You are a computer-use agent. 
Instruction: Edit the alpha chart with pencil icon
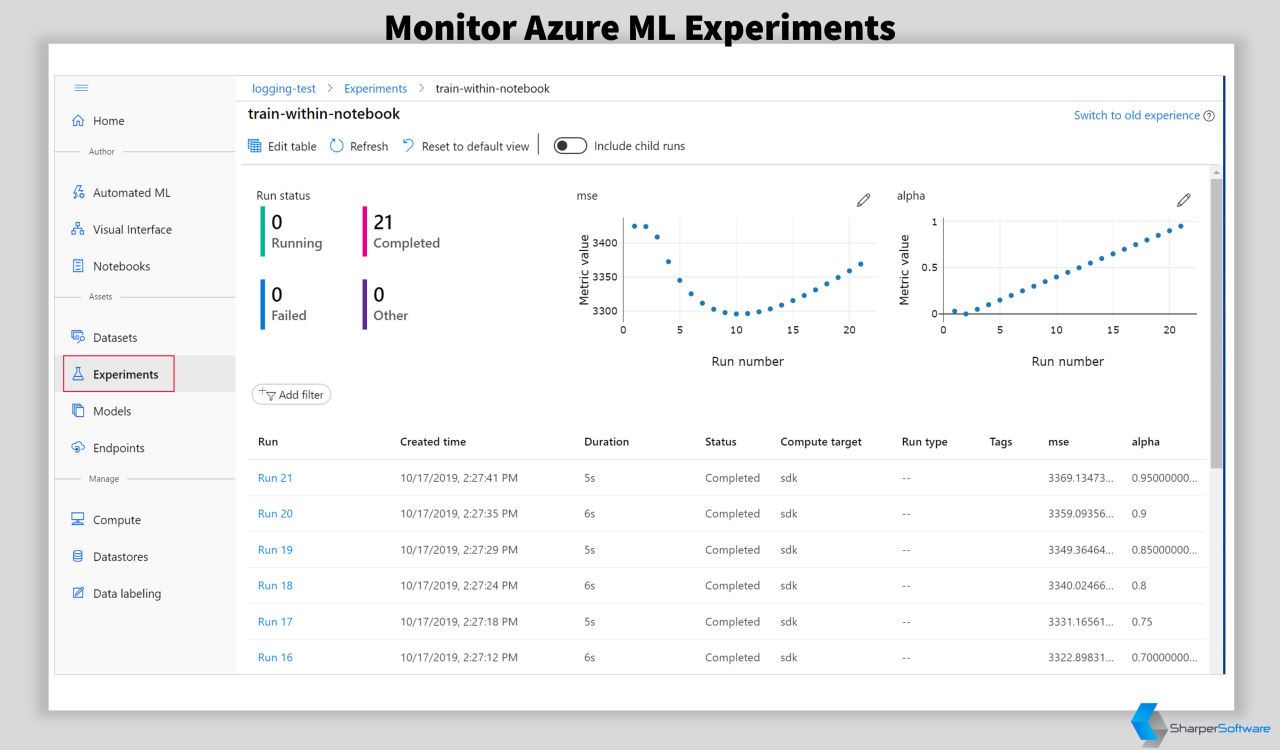[1184, 200]
